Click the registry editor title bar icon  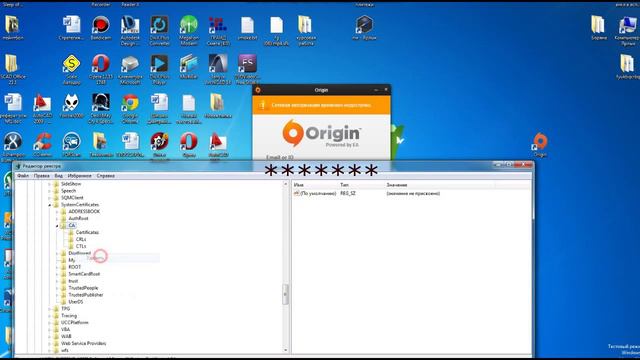click(18, 166)
